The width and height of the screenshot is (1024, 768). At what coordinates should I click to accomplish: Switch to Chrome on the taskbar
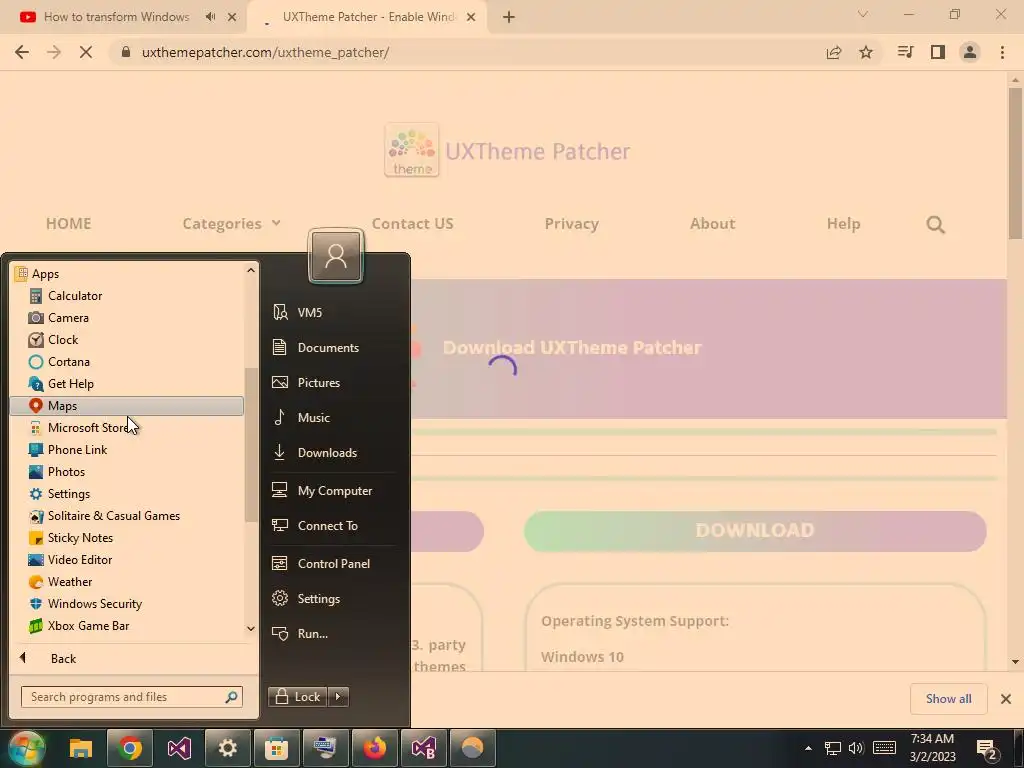pos(130,748)
